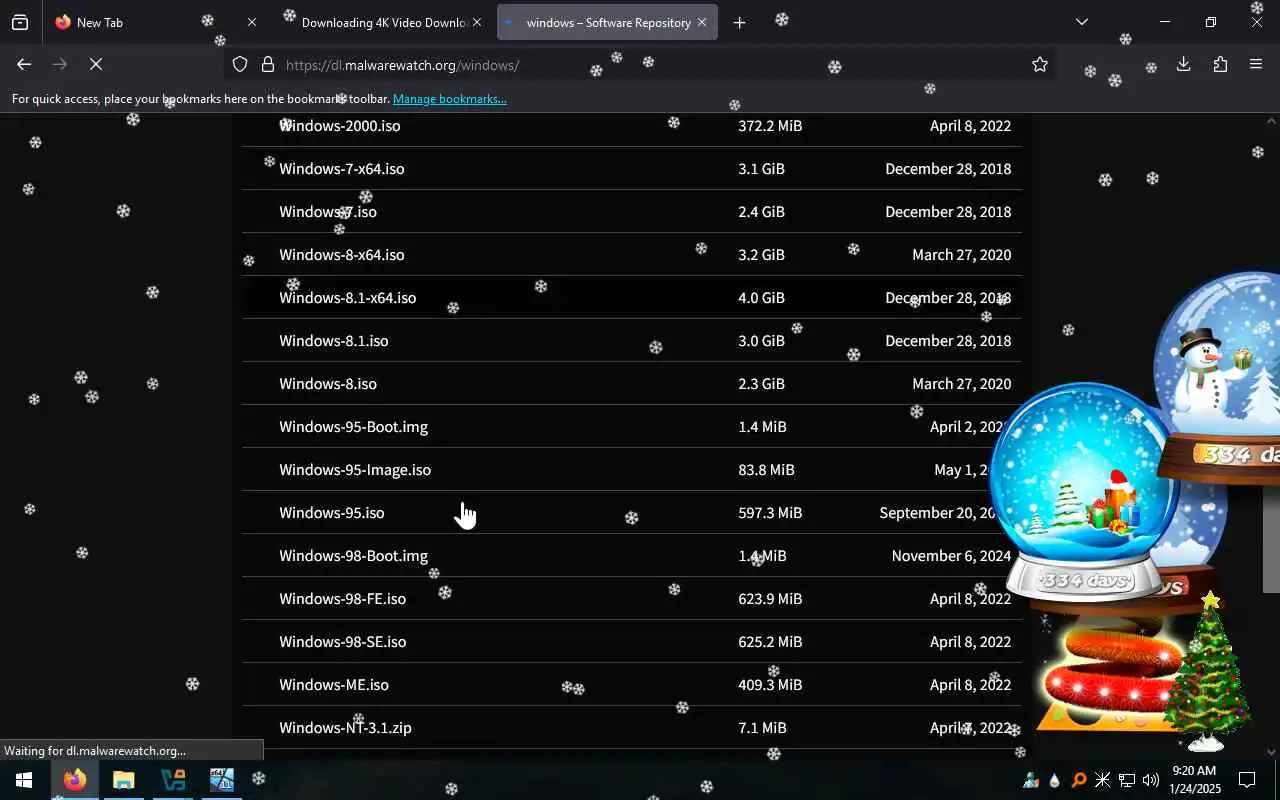Download Windows-8-x64.iso

(342, 255)
